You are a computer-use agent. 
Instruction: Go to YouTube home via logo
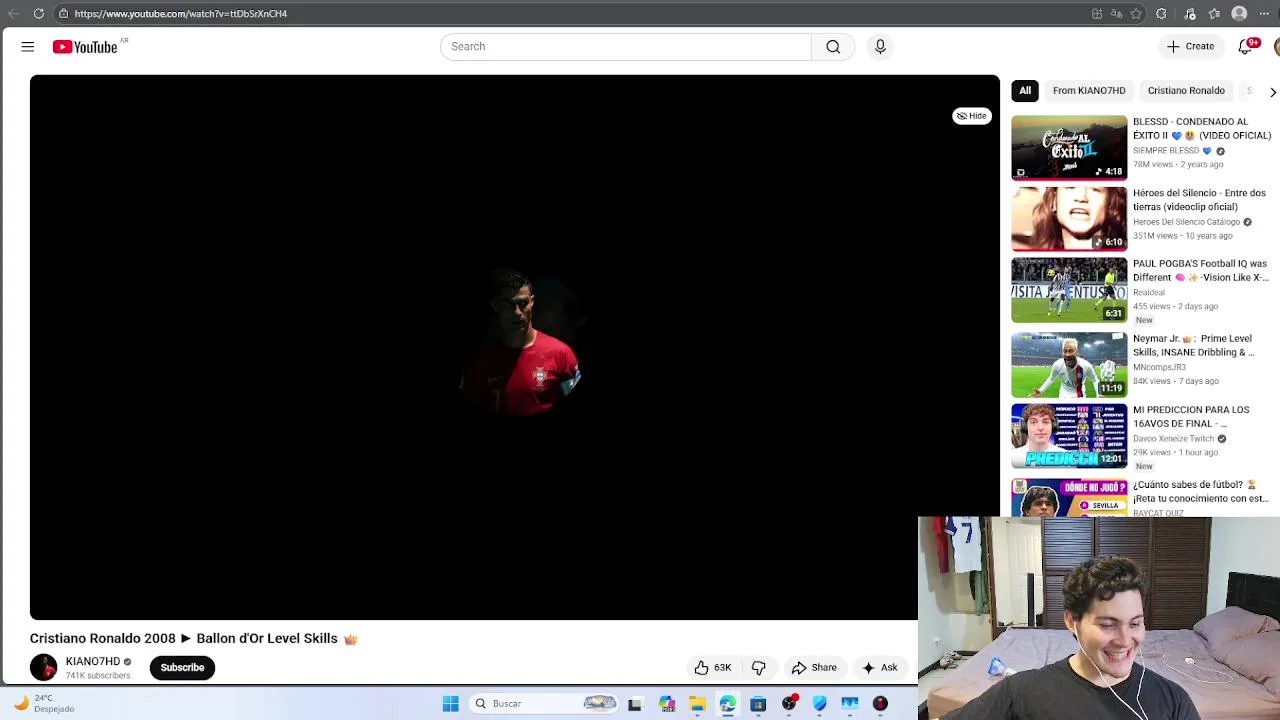(85, 47)
